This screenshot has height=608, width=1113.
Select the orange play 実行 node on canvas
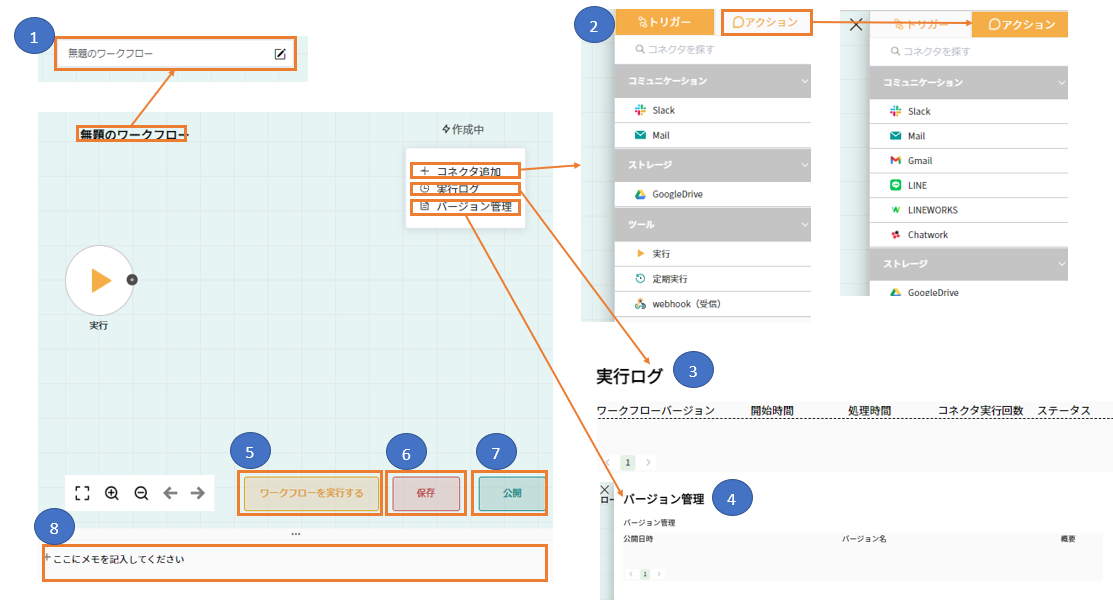tap(99, 281)
